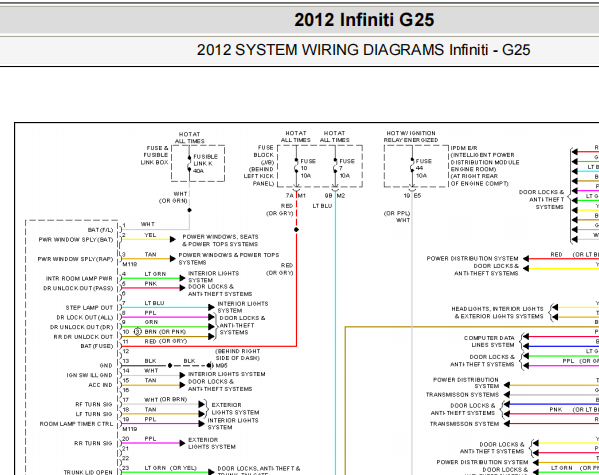Select the 'PWR WINDOW SPLY (BAT)' terminal label

tap(76, 240)
